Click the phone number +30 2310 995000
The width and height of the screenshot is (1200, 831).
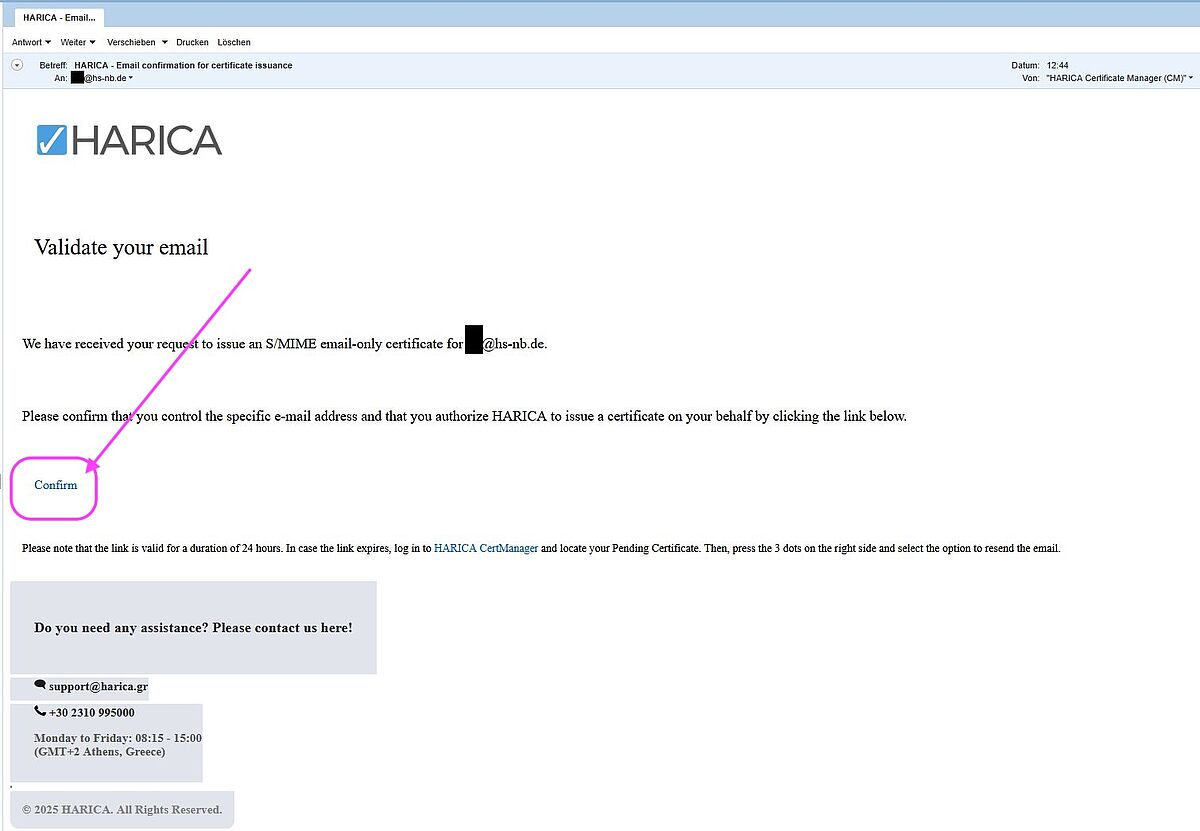[92, 713]
